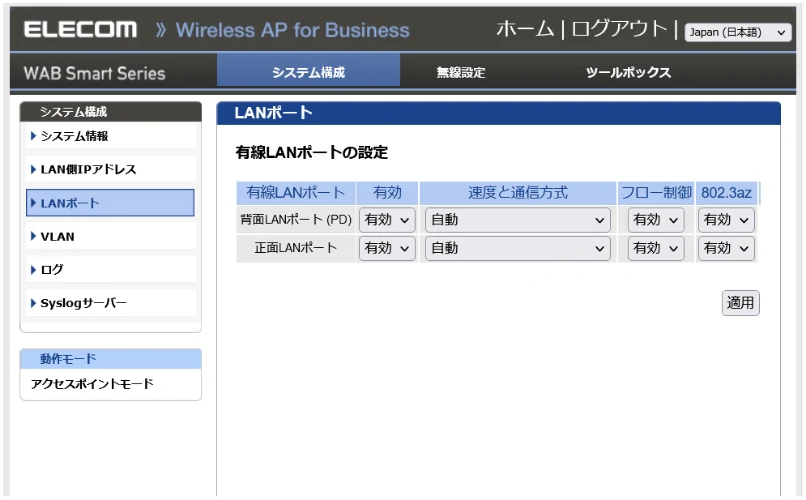Click the ELECOM logo

point(80,30)
